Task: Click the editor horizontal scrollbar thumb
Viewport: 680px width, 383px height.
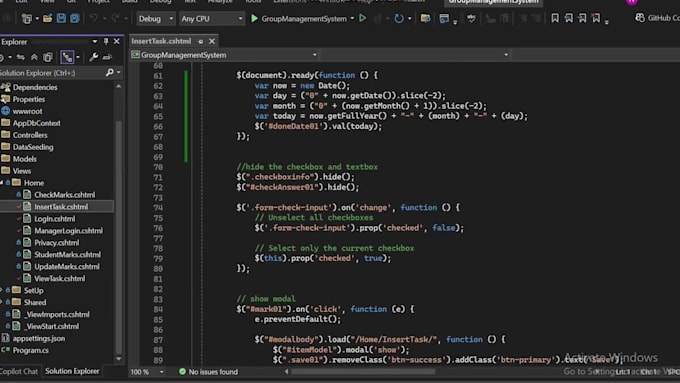Action: [x=363, y=372]
